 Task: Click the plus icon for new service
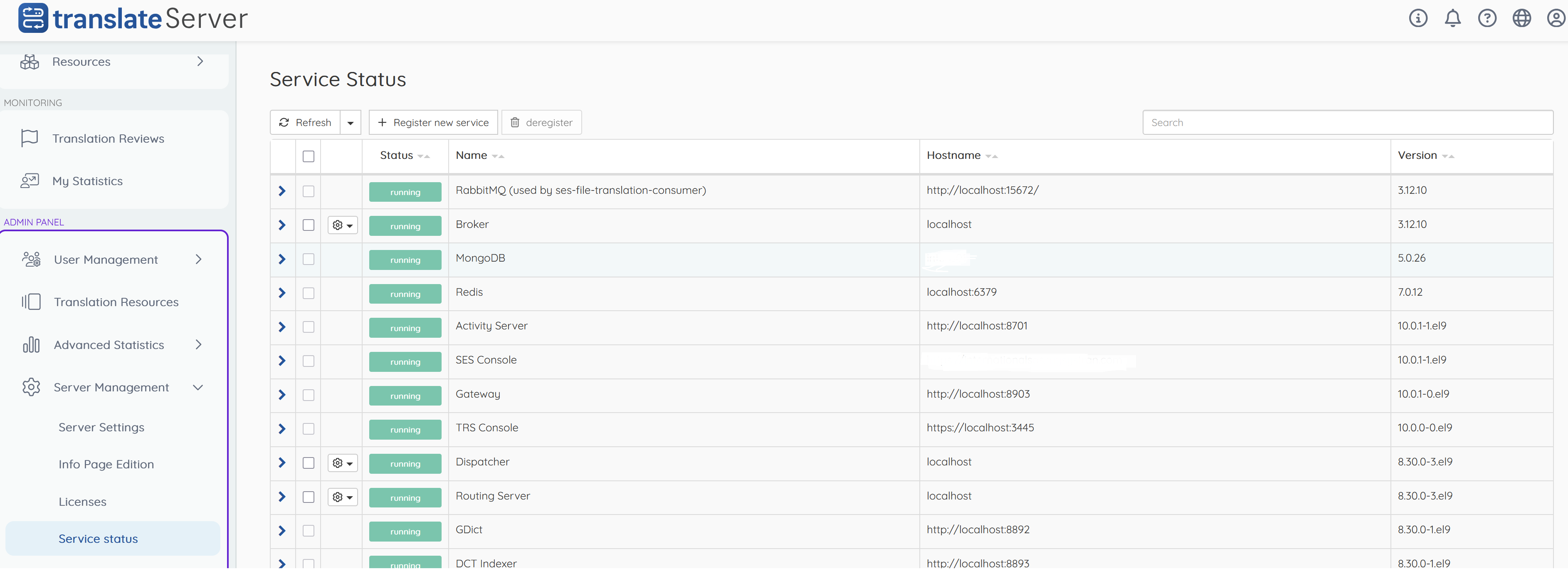382,122
